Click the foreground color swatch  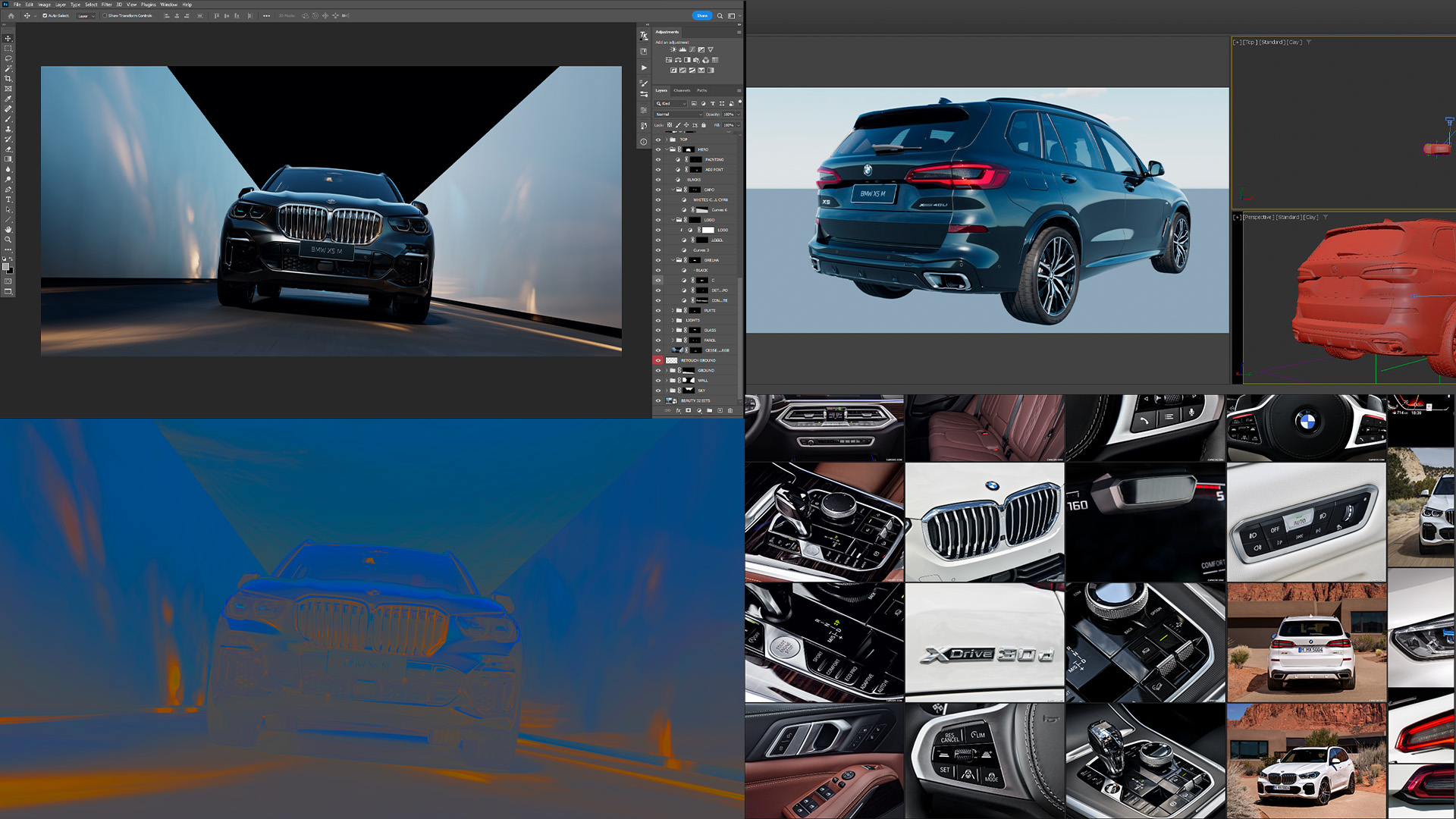tap(6, 266)
